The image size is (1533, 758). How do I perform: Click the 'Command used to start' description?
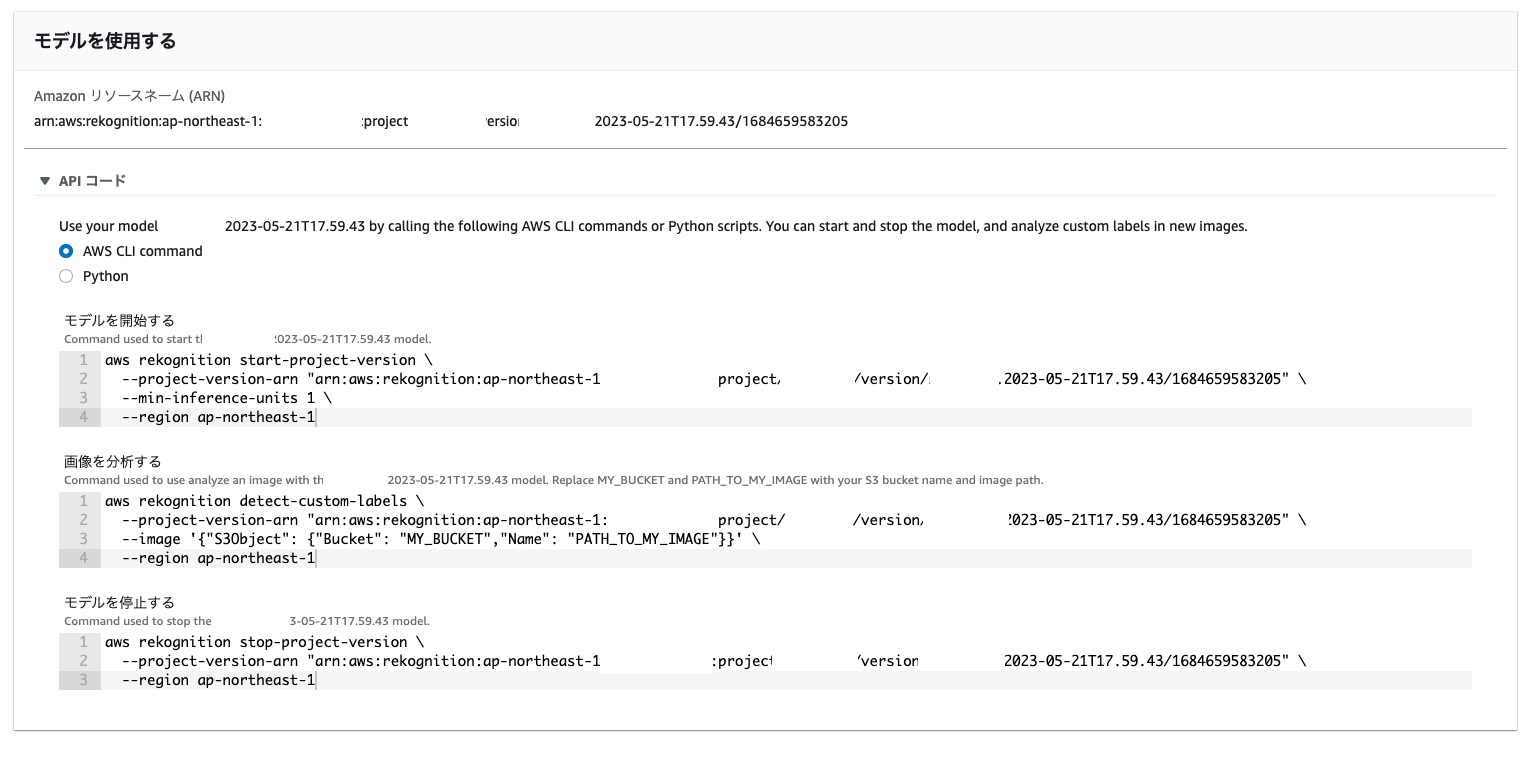[x=248, y=340]
